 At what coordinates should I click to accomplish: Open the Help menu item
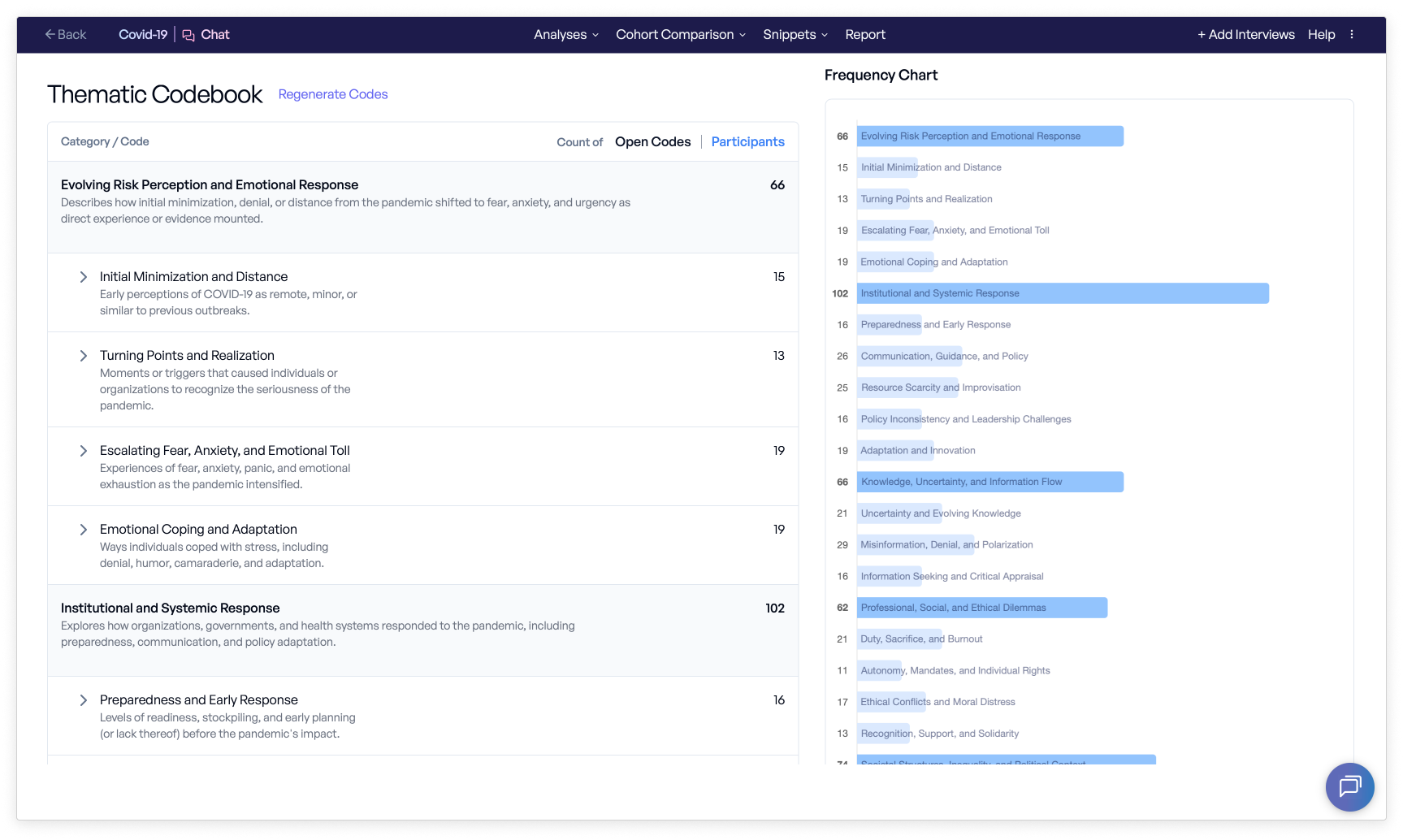[1321, 34]
